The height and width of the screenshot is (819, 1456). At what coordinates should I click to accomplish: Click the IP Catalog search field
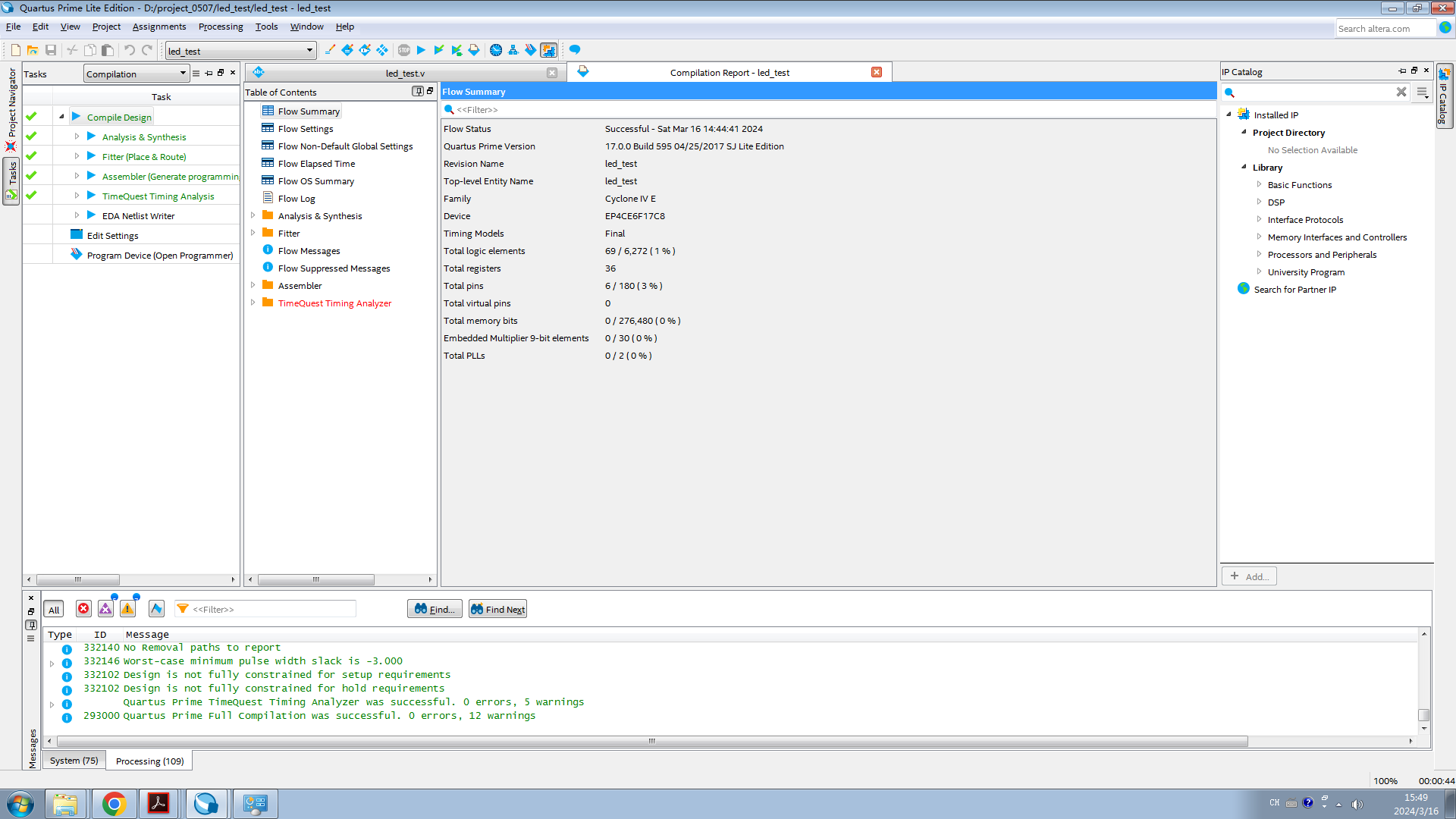click(1315, 92)
